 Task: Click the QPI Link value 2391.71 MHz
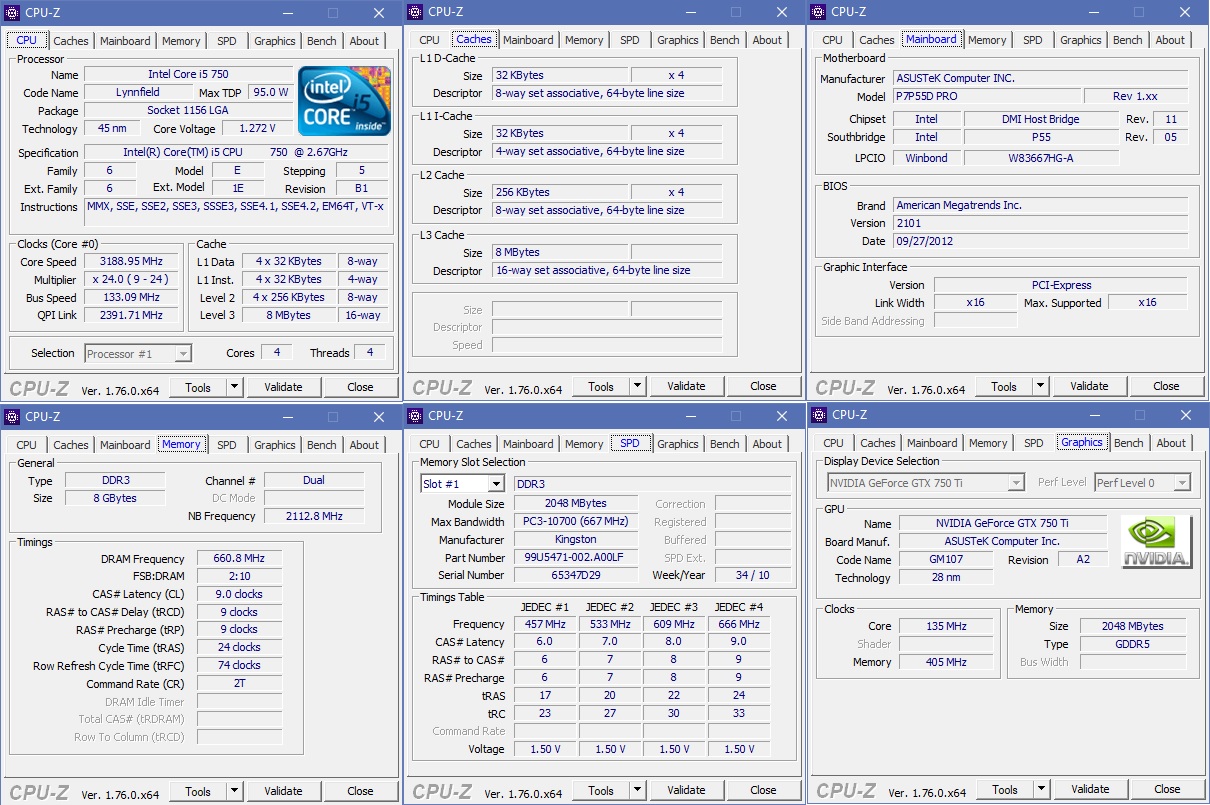[132, 316]
